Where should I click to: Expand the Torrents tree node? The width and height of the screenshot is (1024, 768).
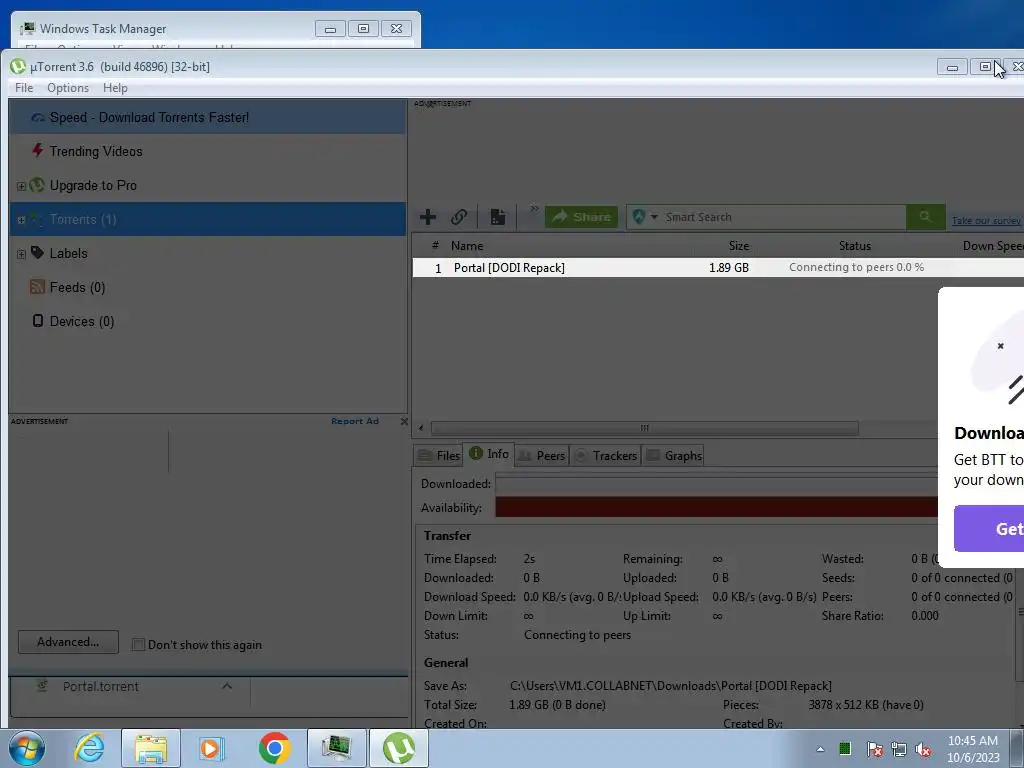tap(21, 220)
